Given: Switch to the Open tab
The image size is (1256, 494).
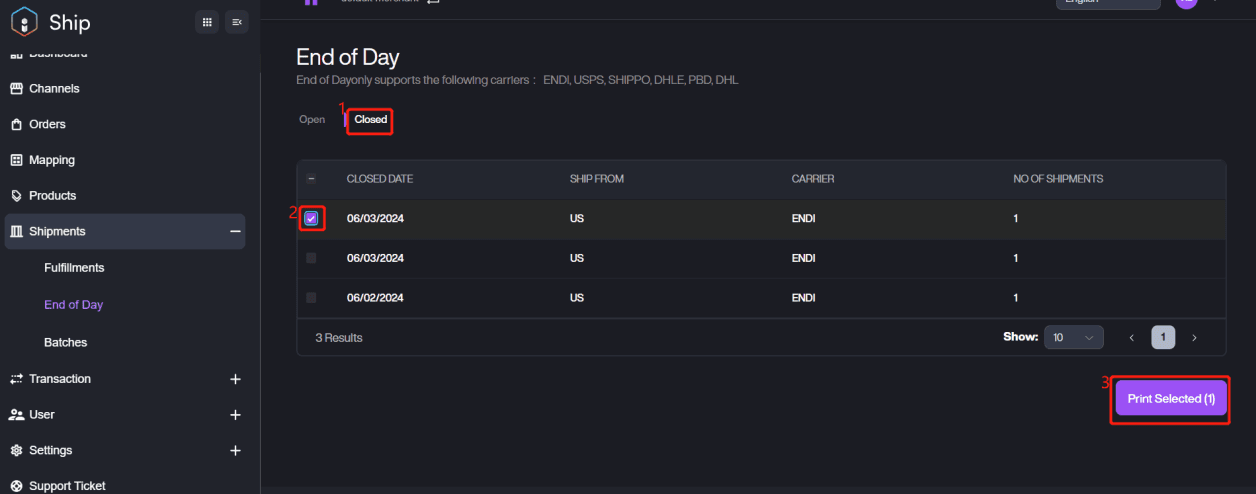Looking at the screenshot, I should pyautogui.click(x=312, y=120).
